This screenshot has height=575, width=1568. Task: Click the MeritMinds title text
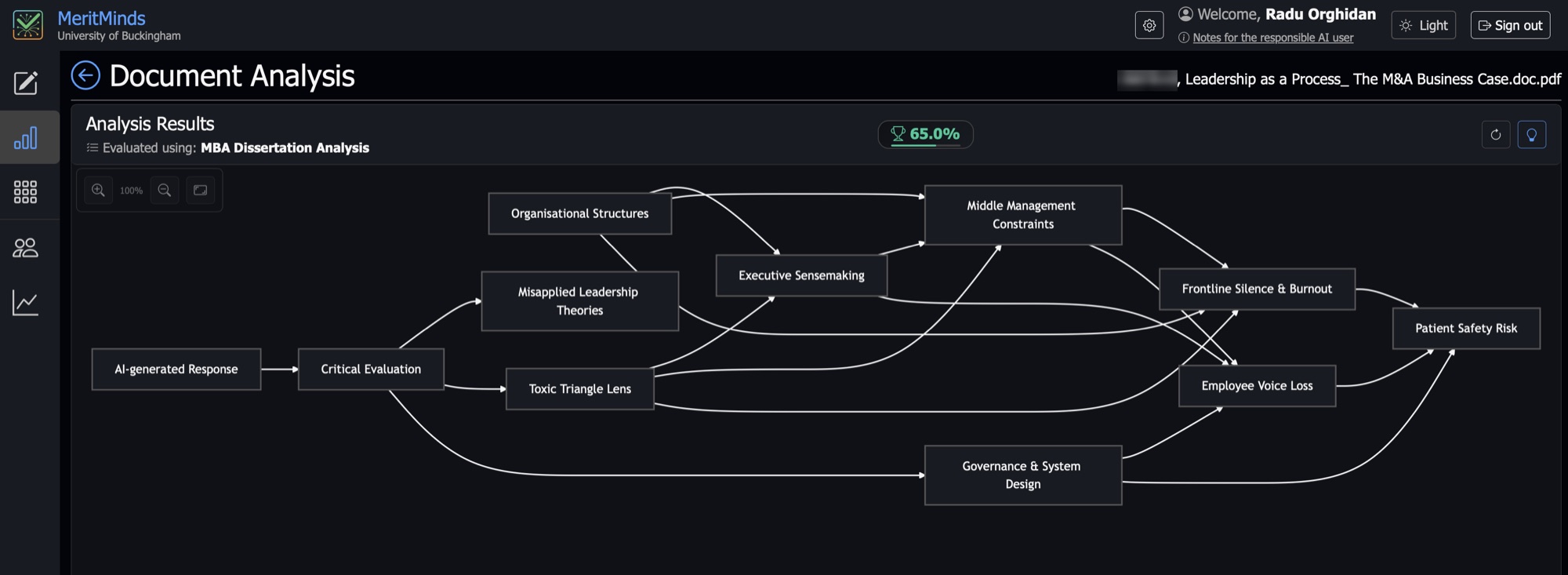pos(101,18)
